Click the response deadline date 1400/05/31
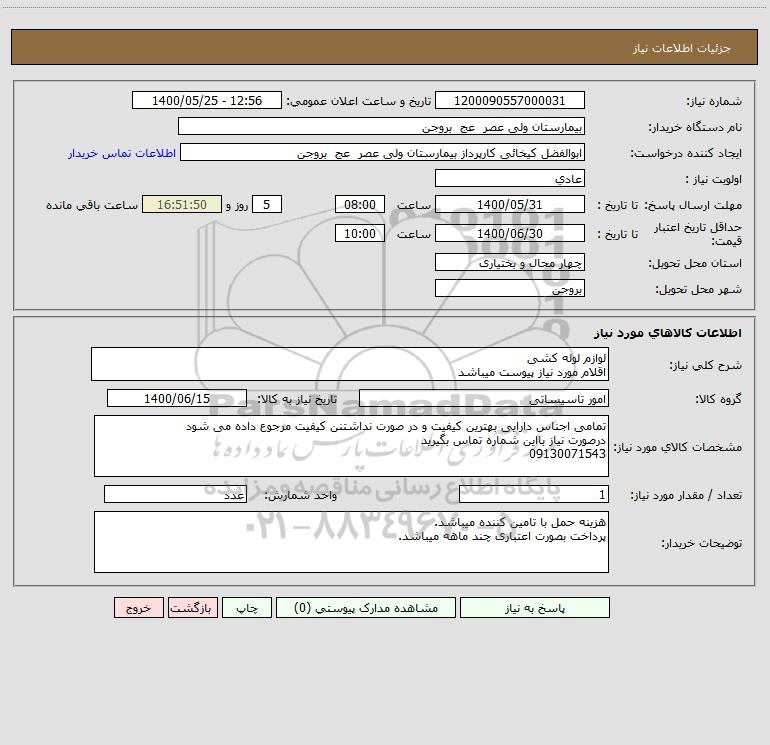Image resolution: width=770 pixels, height=745 pixels. (510, 204)
